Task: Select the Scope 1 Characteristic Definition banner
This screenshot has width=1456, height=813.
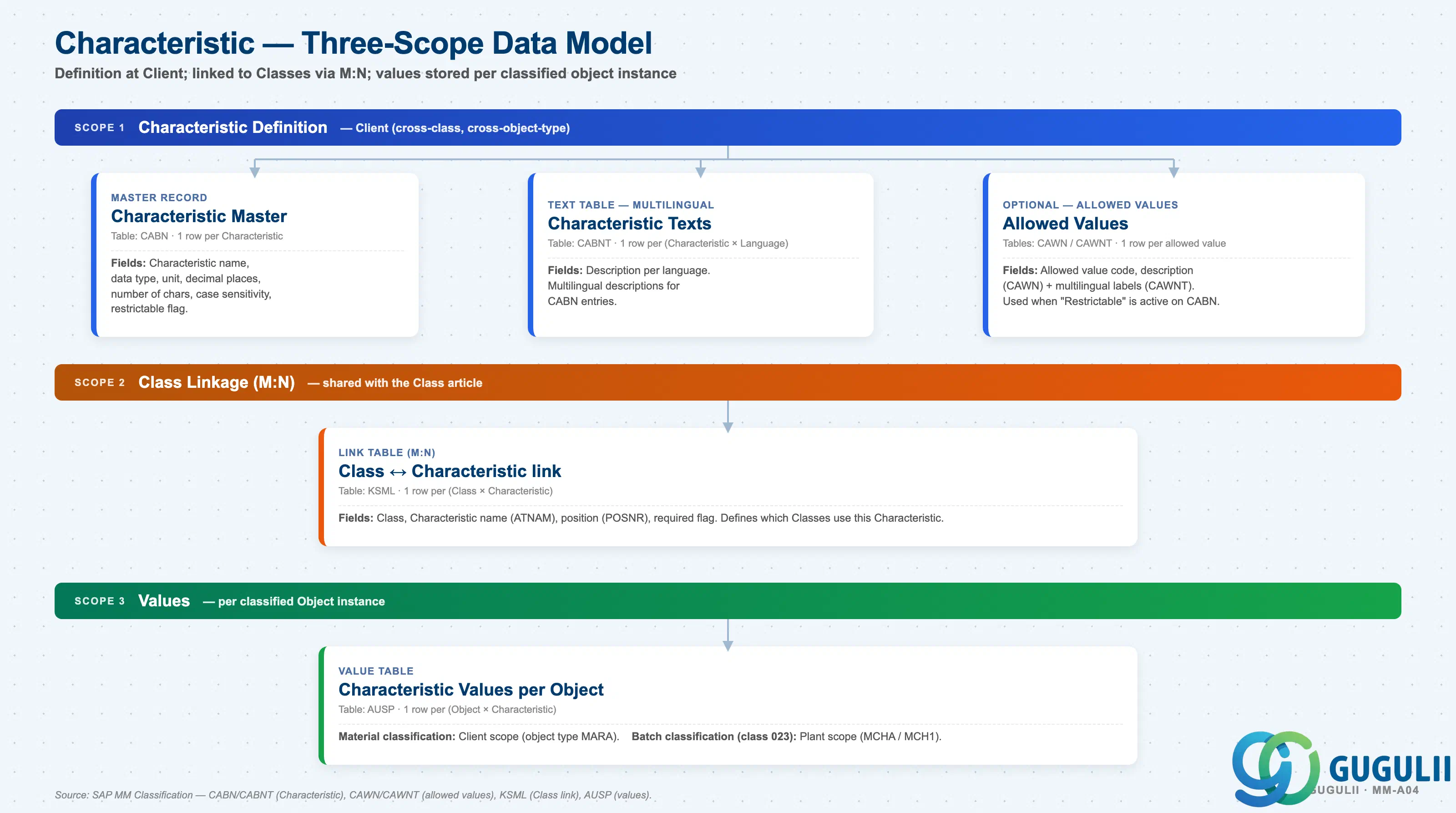Action: coord(728,127)
